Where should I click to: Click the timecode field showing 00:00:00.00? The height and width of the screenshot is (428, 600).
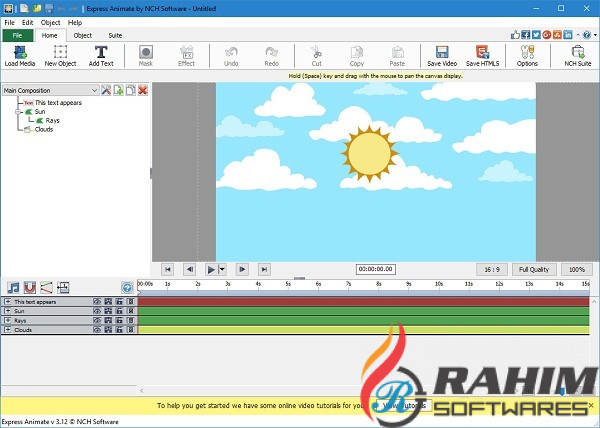(x=375, y=269)
